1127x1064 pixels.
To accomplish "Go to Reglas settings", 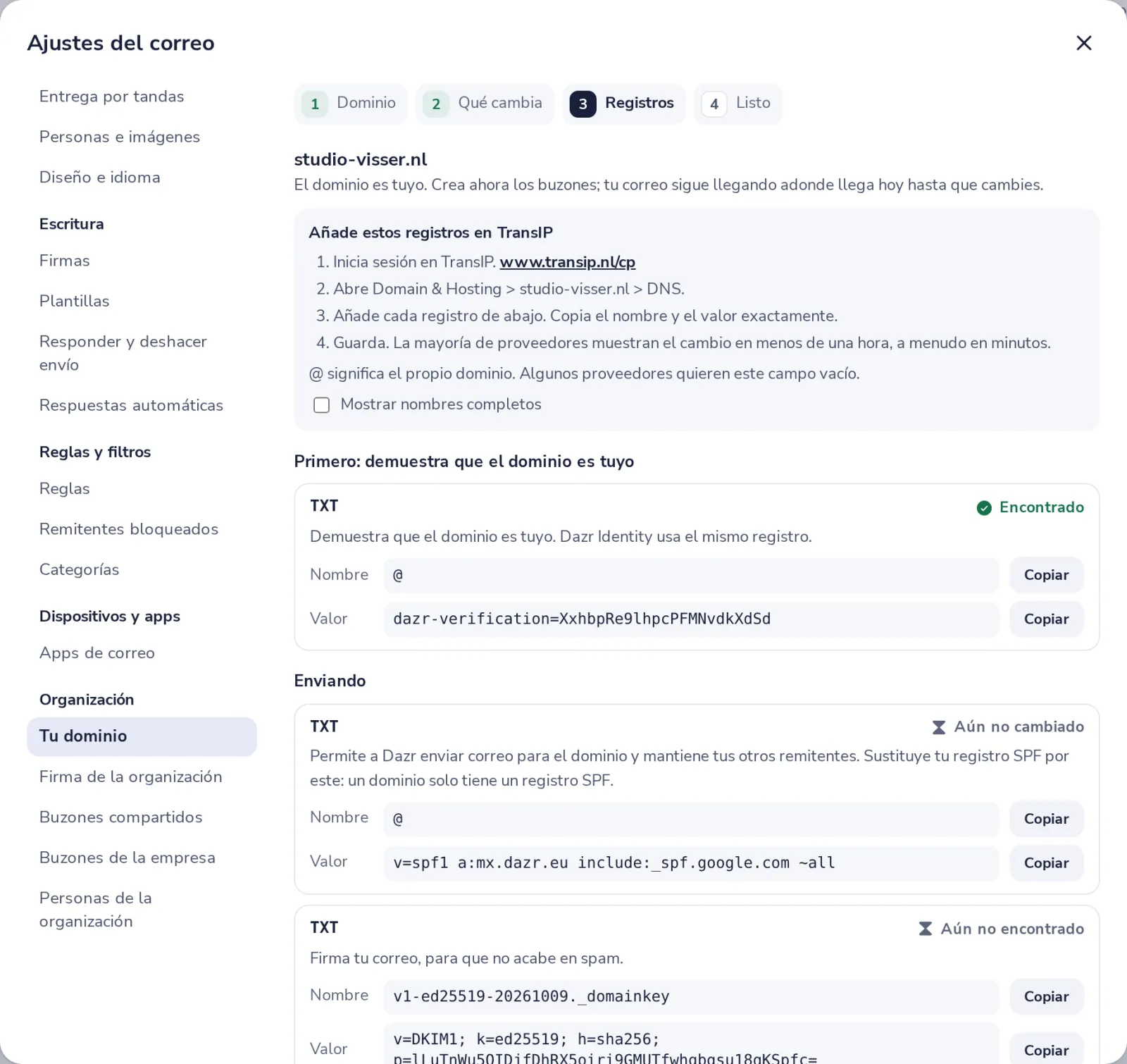I will tap(142, 488).
